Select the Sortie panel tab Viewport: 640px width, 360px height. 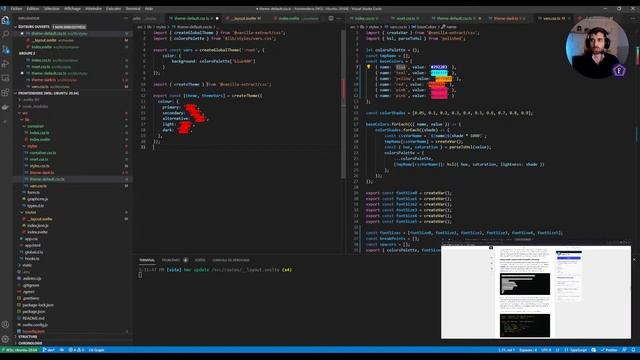(x=200, y=260)
